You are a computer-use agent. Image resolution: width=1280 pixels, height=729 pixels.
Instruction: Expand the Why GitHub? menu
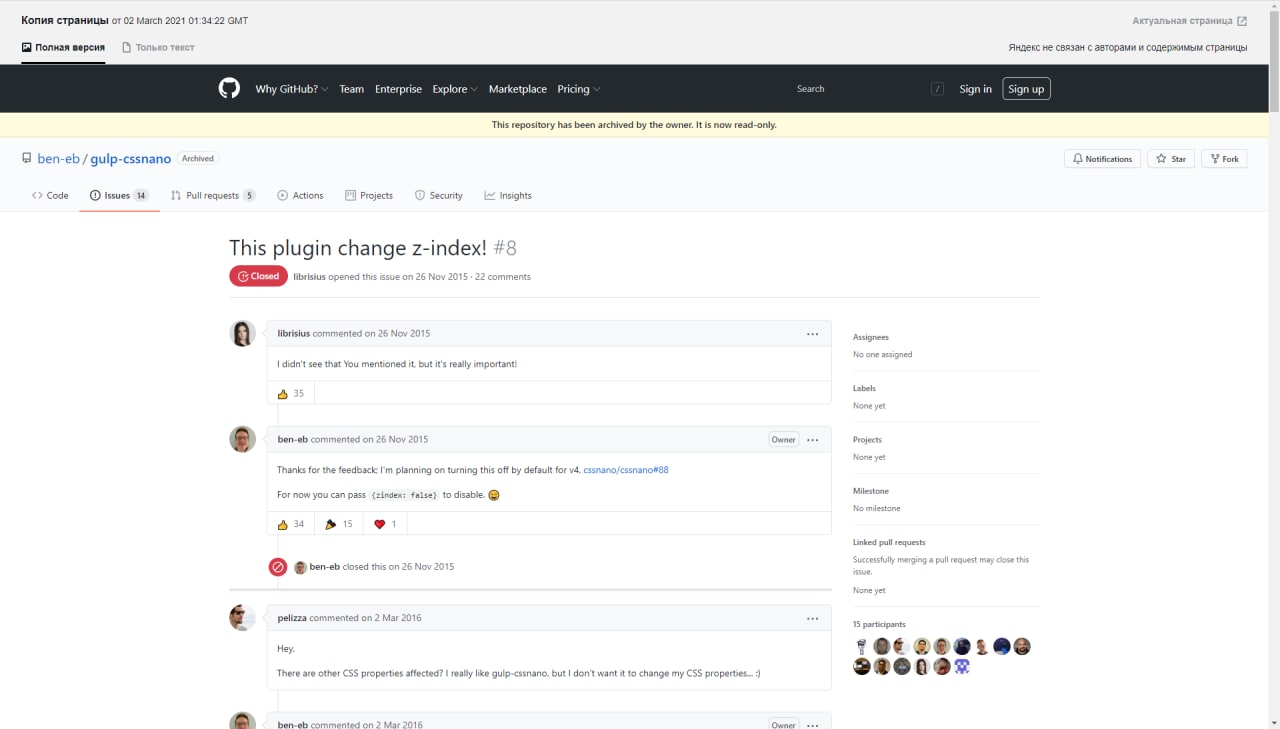coord(292,89)
